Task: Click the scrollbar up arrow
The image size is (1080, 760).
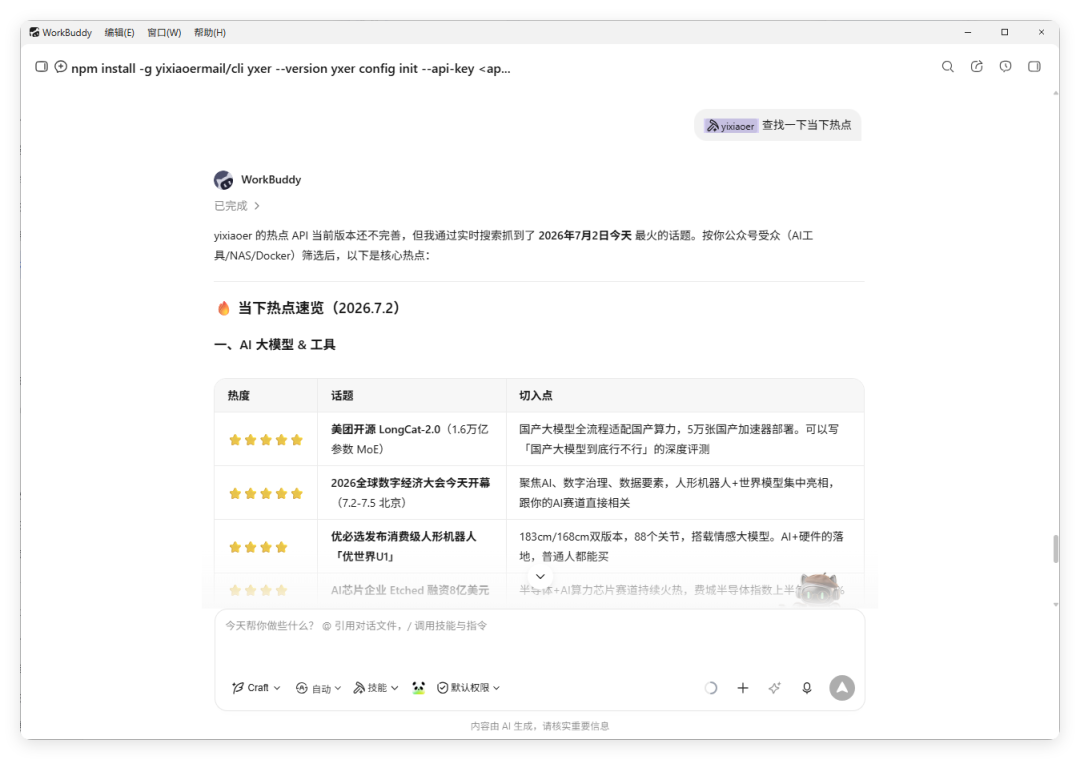Action: coord(1055,93)
